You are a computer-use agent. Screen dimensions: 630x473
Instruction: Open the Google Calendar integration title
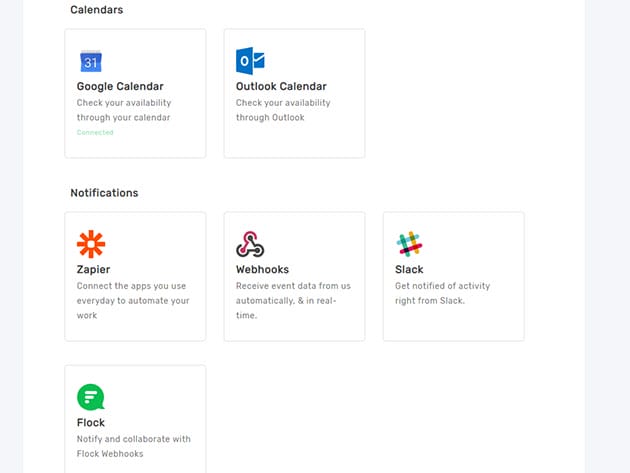point(120,86)
